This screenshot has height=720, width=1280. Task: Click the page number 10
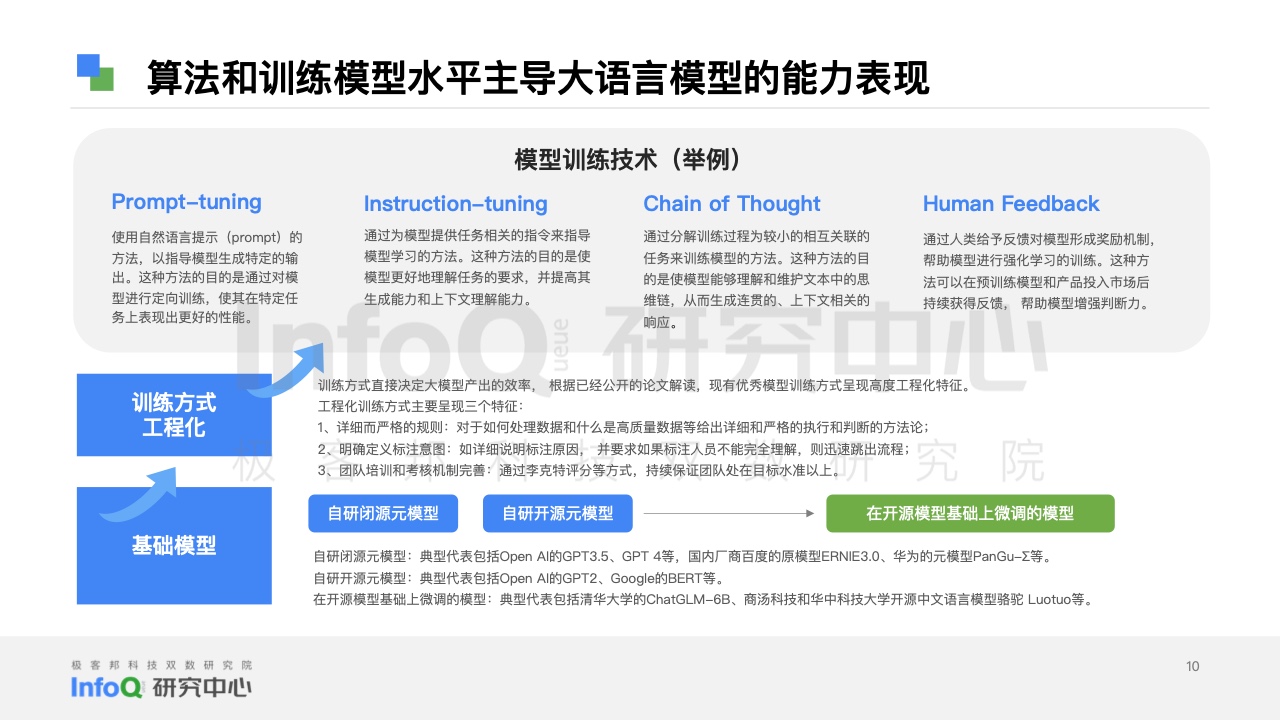click(1193, 666)
